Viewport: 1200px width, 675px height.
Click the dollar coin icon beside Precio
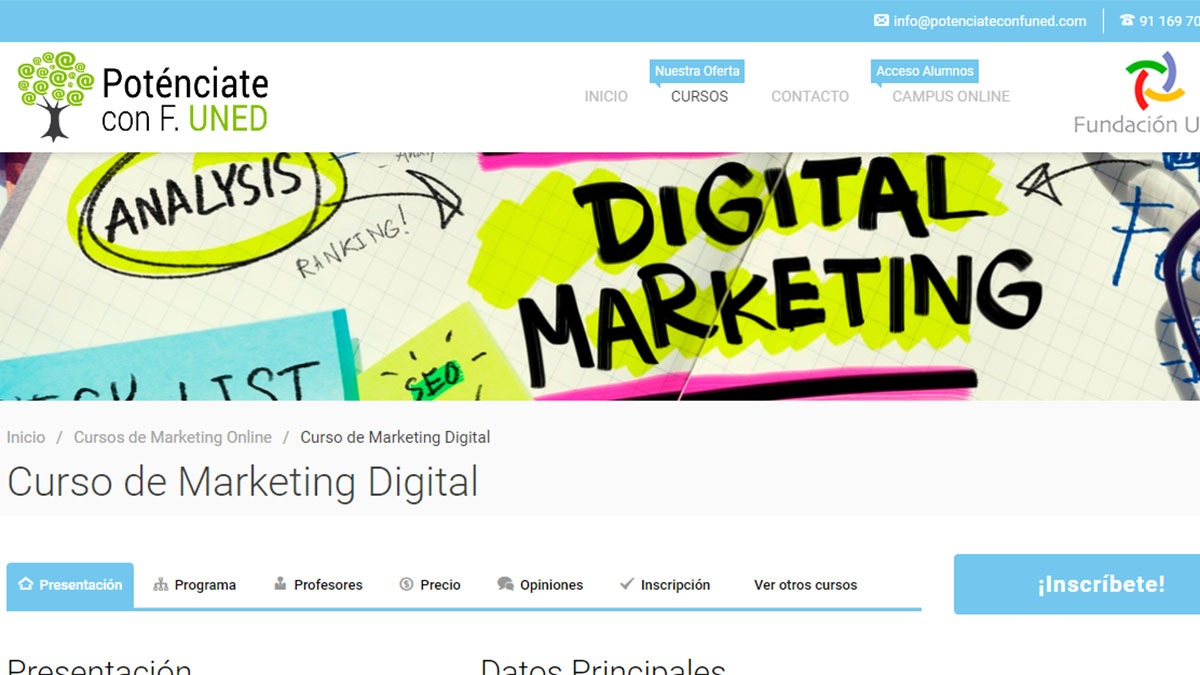(x=406, y=584)
